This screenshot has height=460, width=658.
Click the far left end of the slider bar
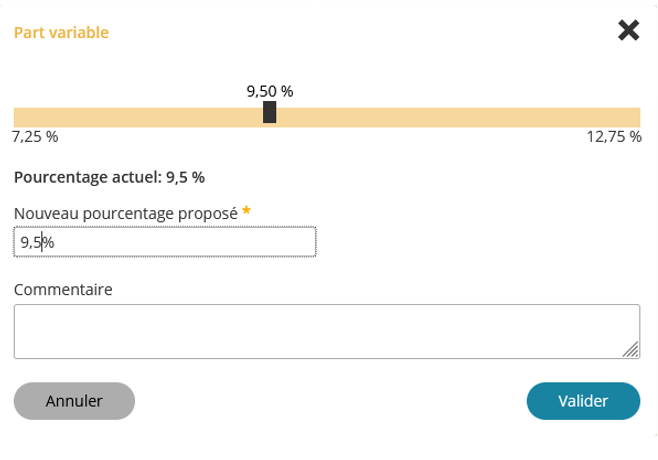point(18,116)
